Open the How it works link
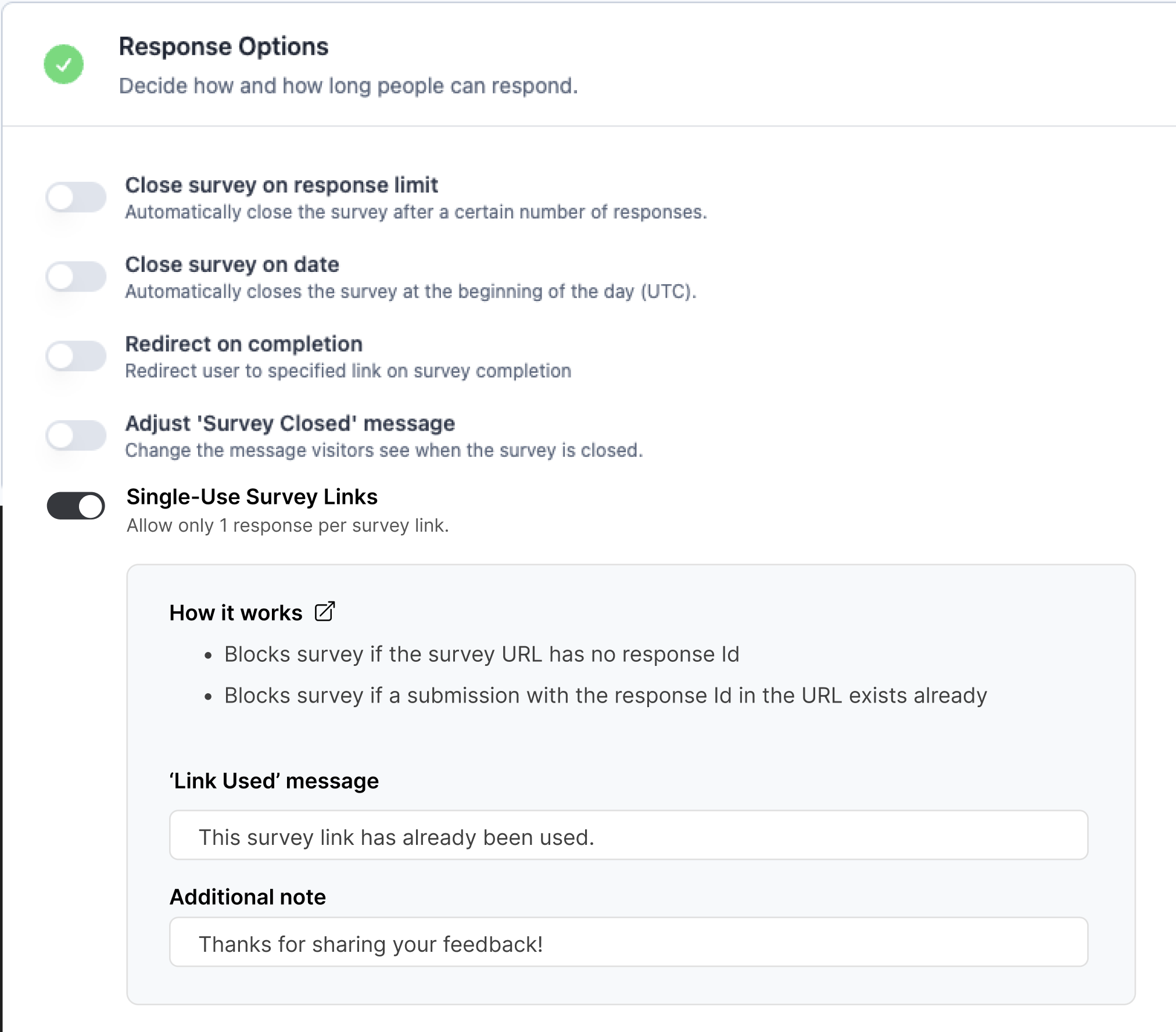This screenshot has width=1176, height=1032. (235, 612)
